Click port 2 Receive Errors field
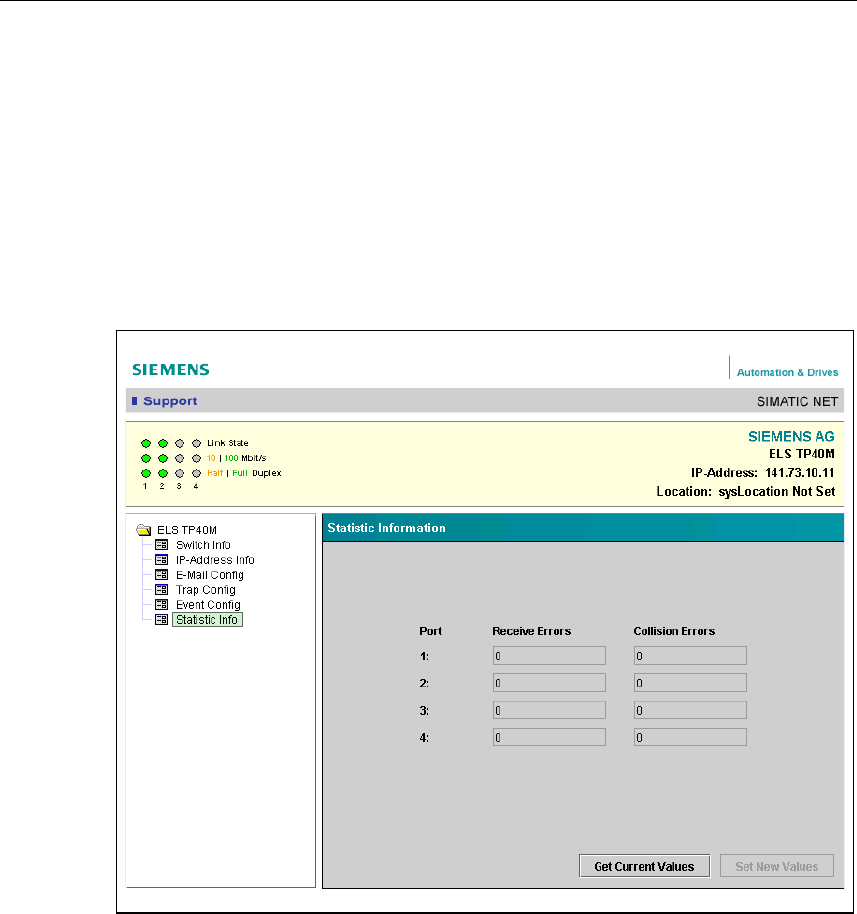857x914 pixels. click(549, 683)
